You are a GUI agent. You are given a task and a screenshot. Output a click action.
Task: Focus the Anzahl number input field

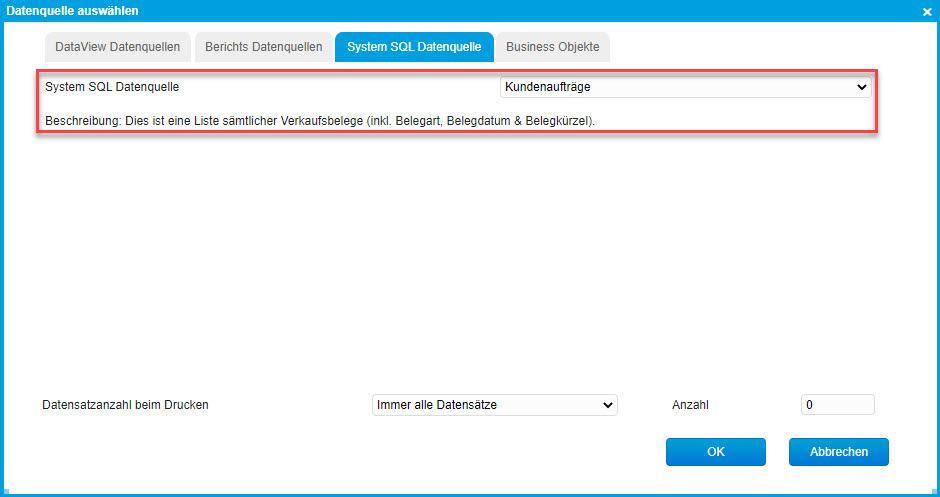(x=837, y=405)
